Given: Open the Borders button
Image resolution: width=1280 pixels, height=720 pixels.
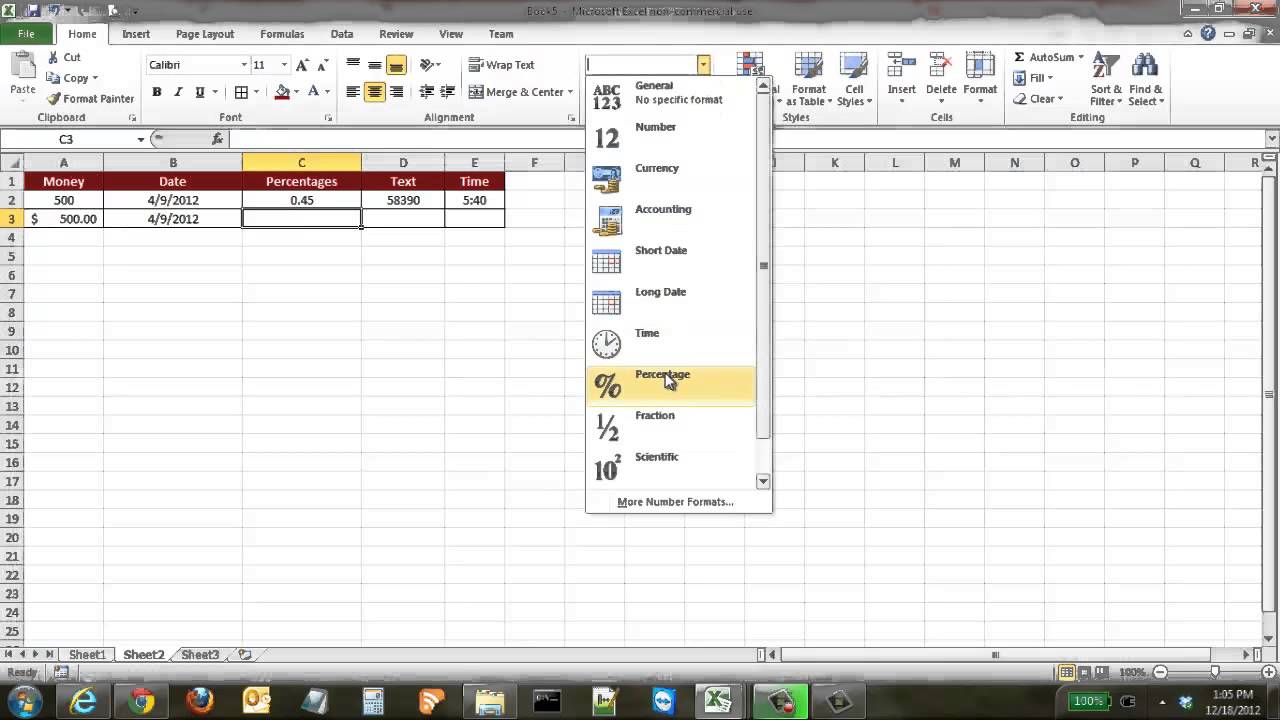Looking at the screenshot, I should (x=241, y=92).
